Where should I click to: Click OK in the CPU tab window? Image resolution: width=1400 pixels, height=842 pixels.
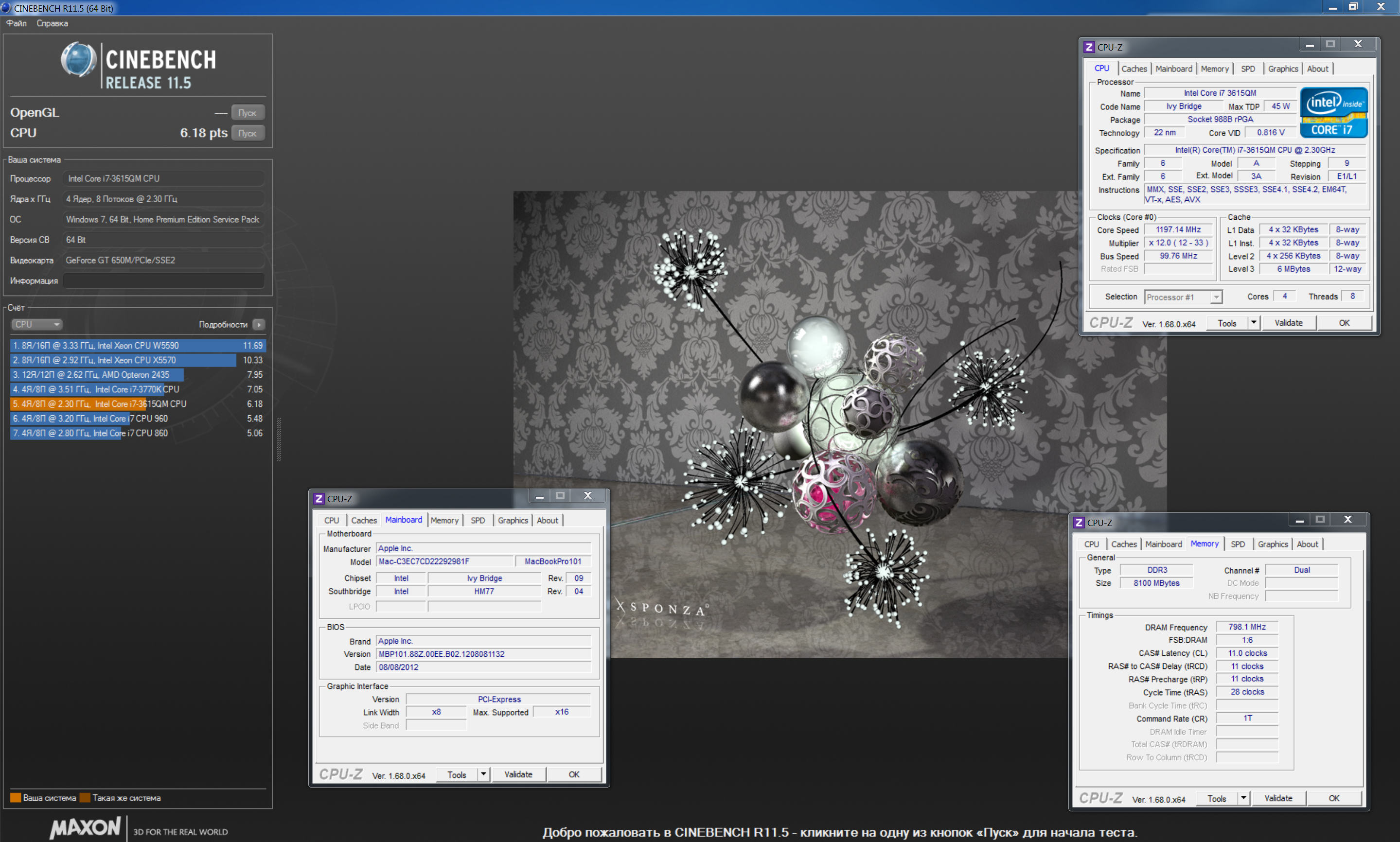[x=1344, y=323]
